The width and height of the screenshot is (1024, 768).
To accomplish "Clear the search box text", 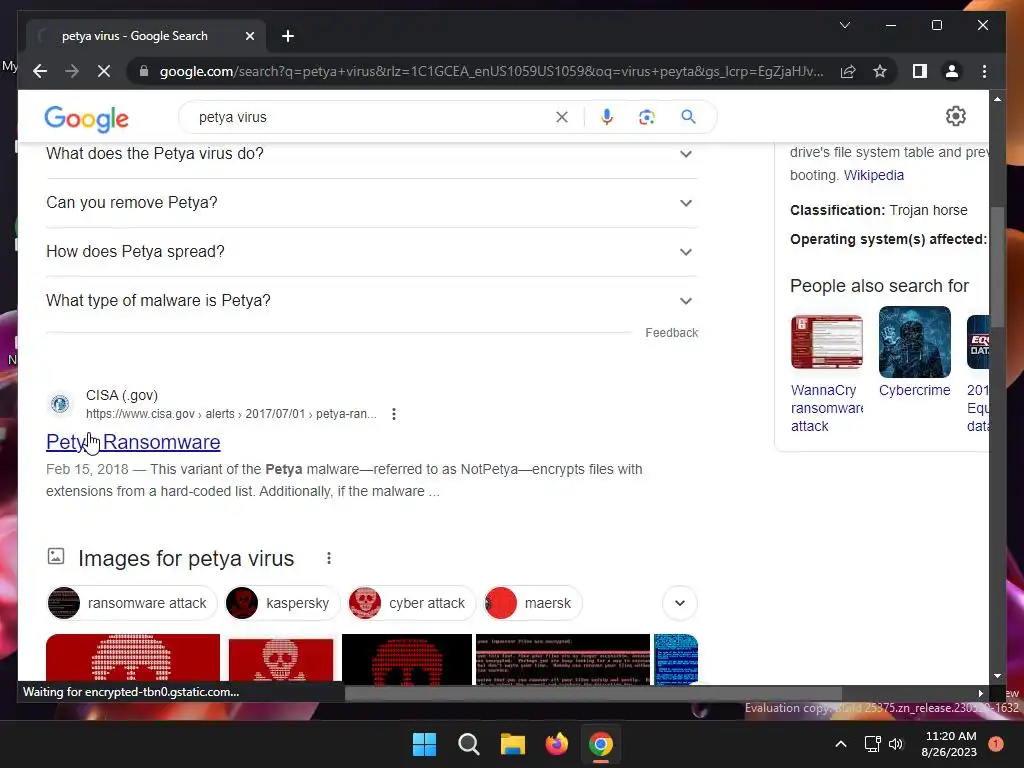I will tap(562, 118).
